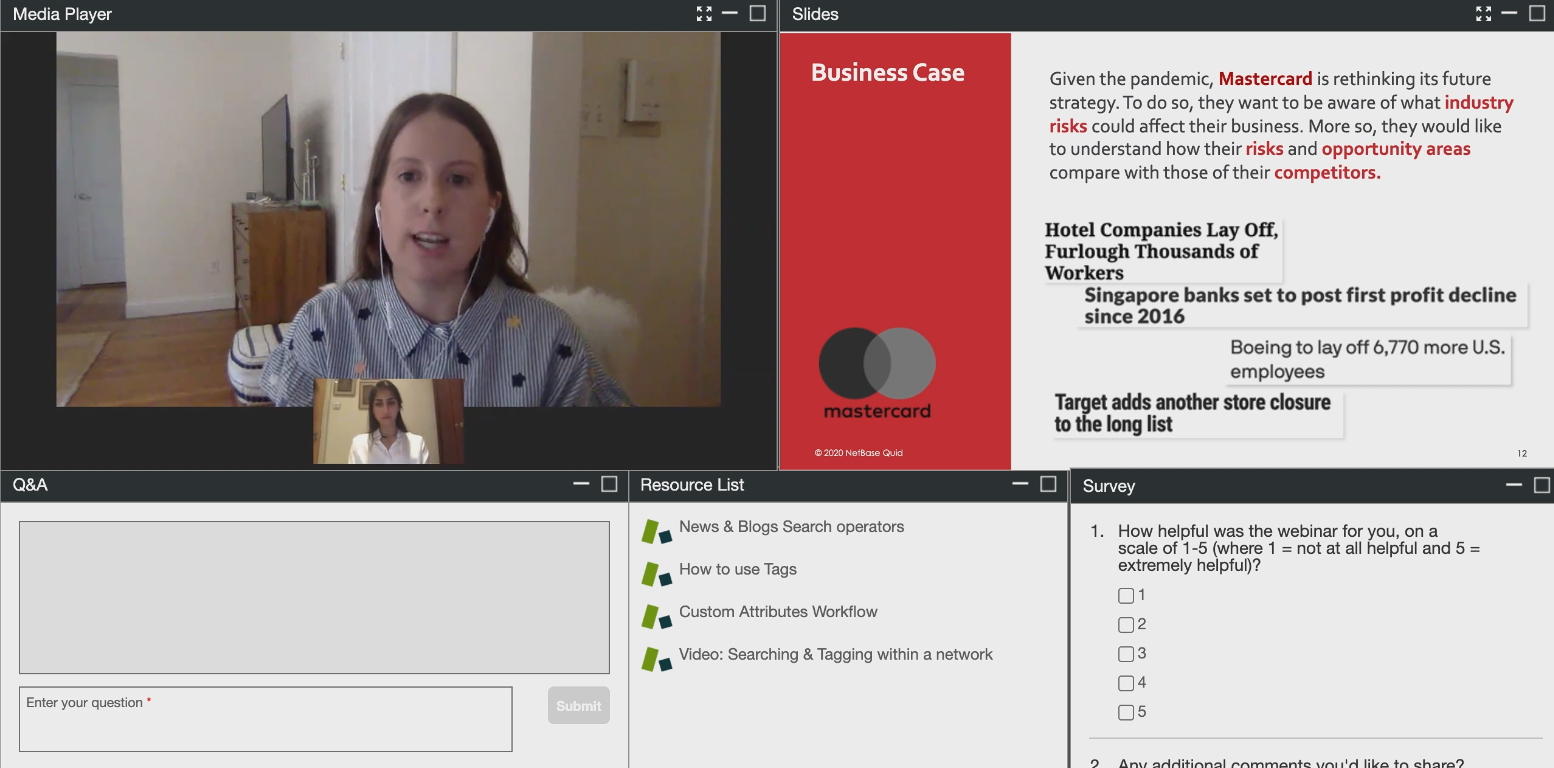Click the Survey panel title
This screenshot has width=1554, height=768.
coord(1109,486)
